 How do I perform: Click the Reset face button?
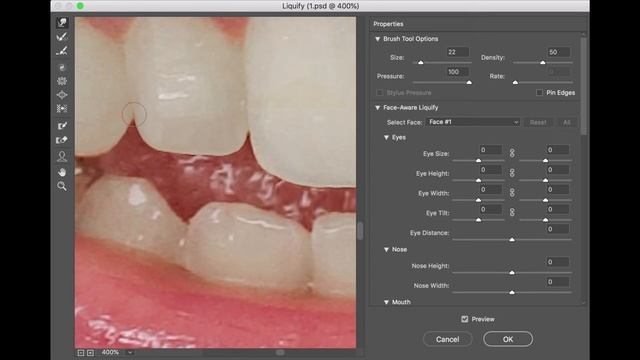click(538, 122)
